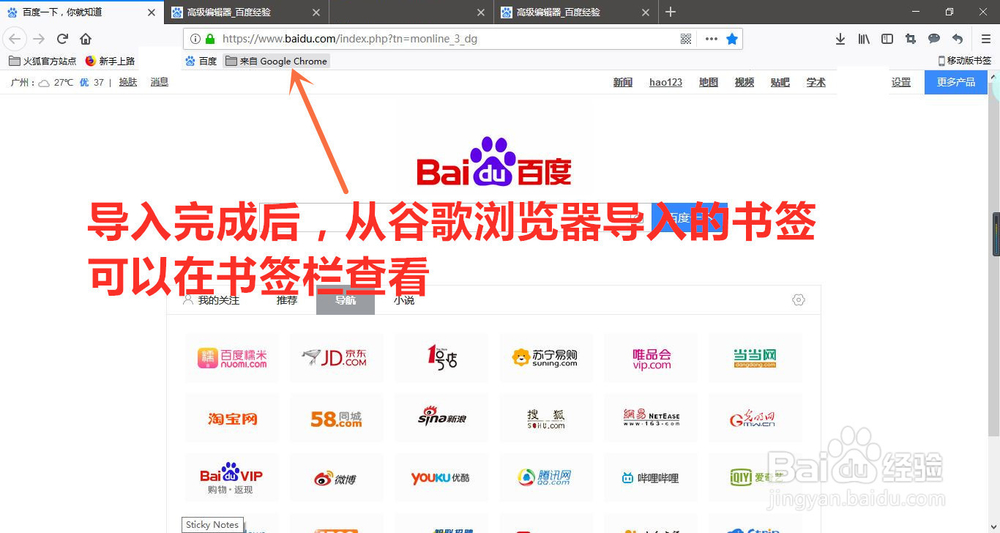The image size is (1000, 533).
Task: Open the 学术 scholar link
Action: coord(816,82)
